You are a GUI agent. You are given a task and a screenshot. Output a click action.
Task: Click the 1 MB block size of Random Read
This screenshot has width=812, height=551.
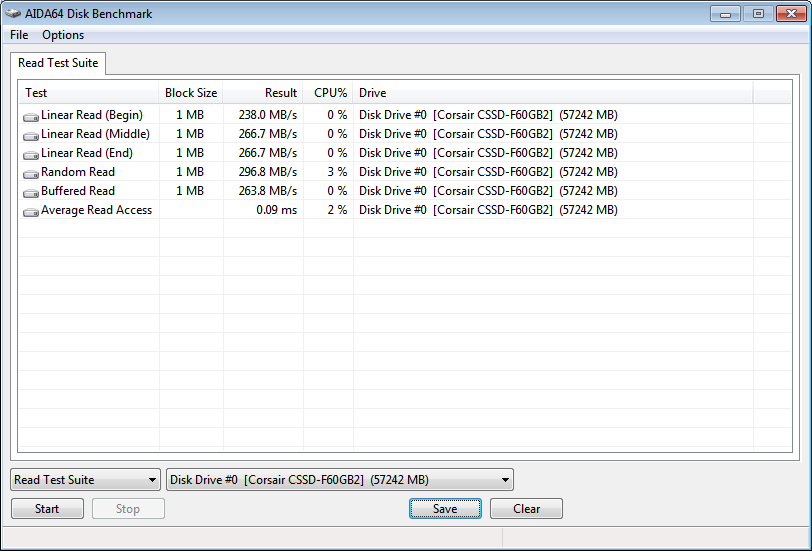tap(190, 172)
